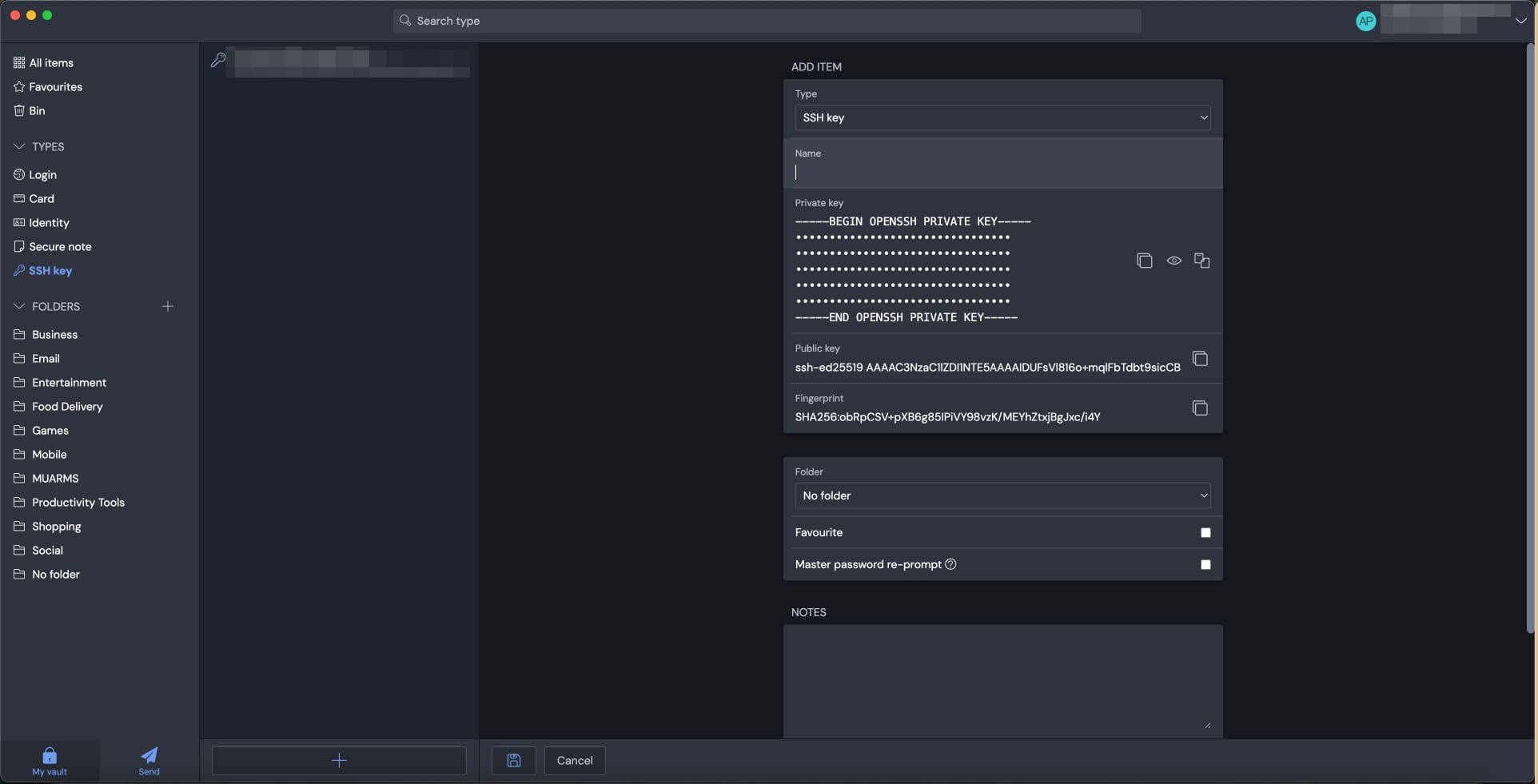Open All items view
Image resolution: width=1538 pixels, height=784 pixels.
point(43,62)
